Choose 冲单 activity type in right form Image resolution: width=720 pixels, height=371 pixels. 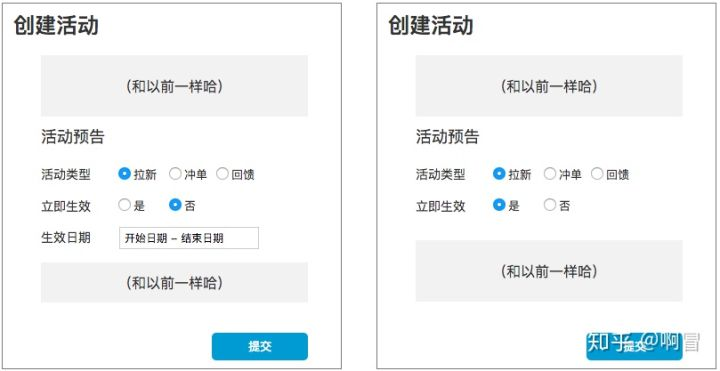(550, 174)
